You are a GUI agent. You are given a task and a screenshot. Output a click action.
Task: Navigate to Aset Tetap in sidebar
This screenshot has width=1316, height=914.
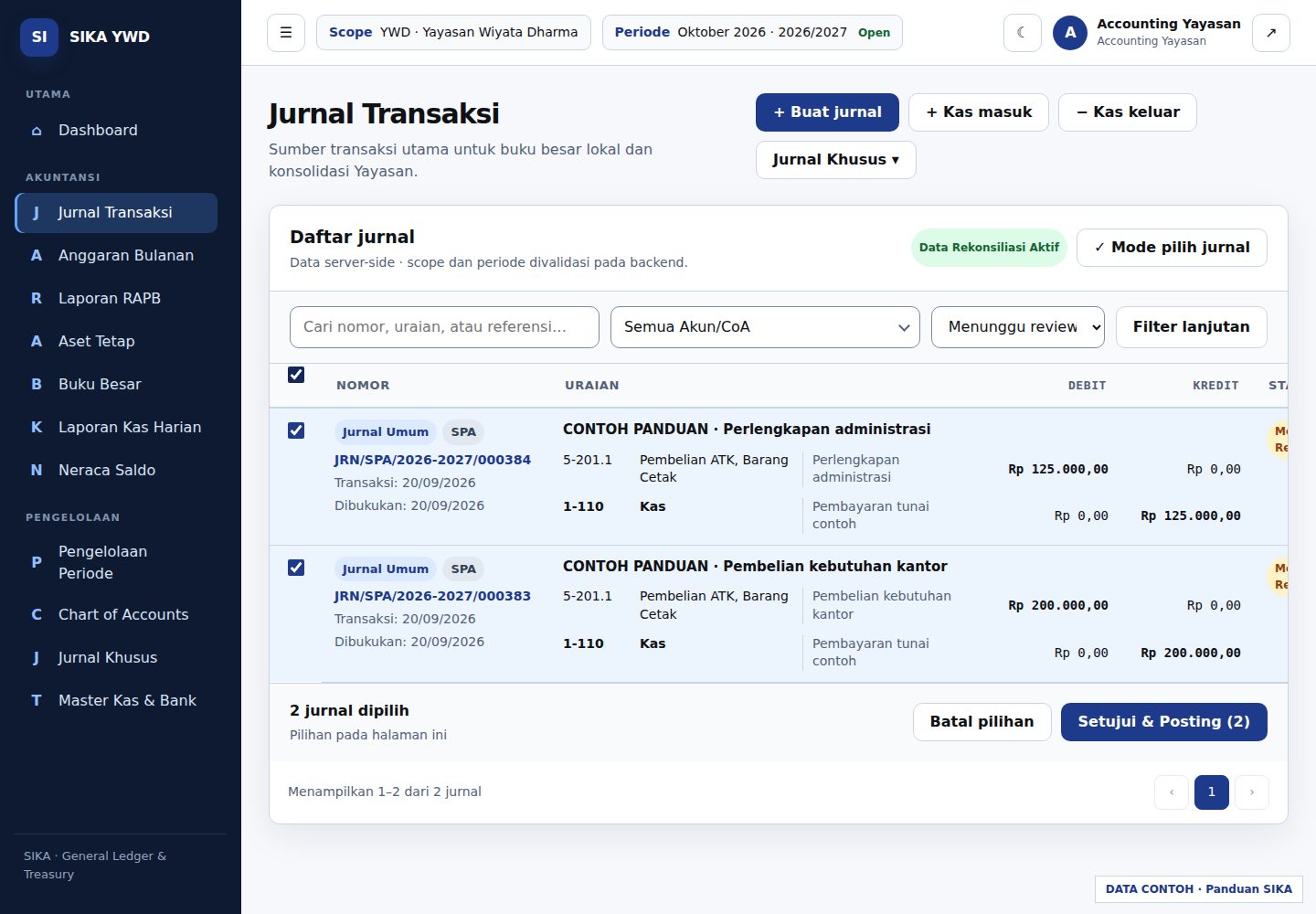click(116, 341)
